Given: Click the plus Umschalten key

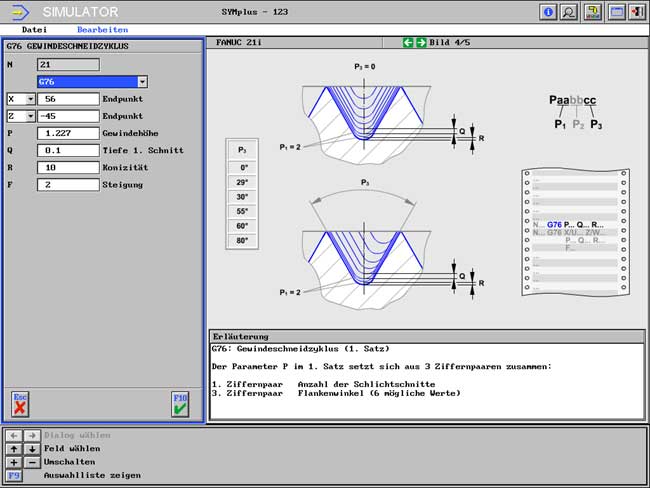Looking at the screenshot, I should coord(14,462).
